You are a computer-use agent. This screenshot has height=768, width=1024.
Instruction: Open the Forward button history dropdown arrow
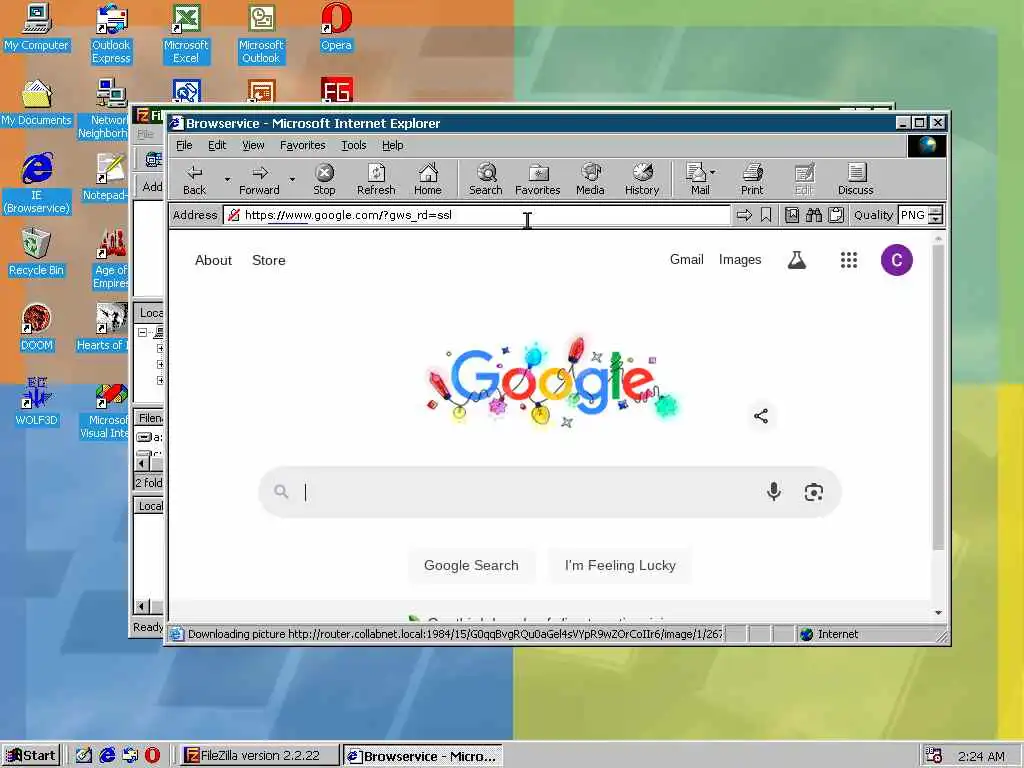point(293,179)
